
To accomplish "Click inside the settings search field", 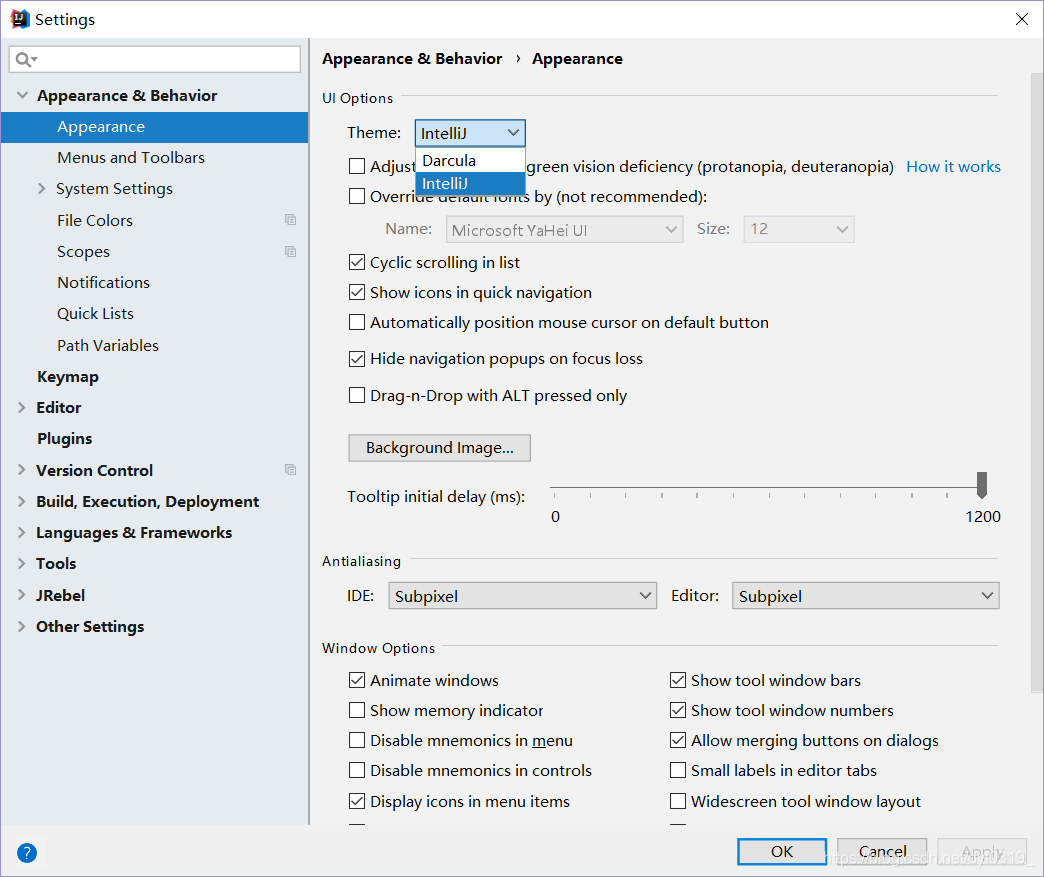I will (154, 59).
